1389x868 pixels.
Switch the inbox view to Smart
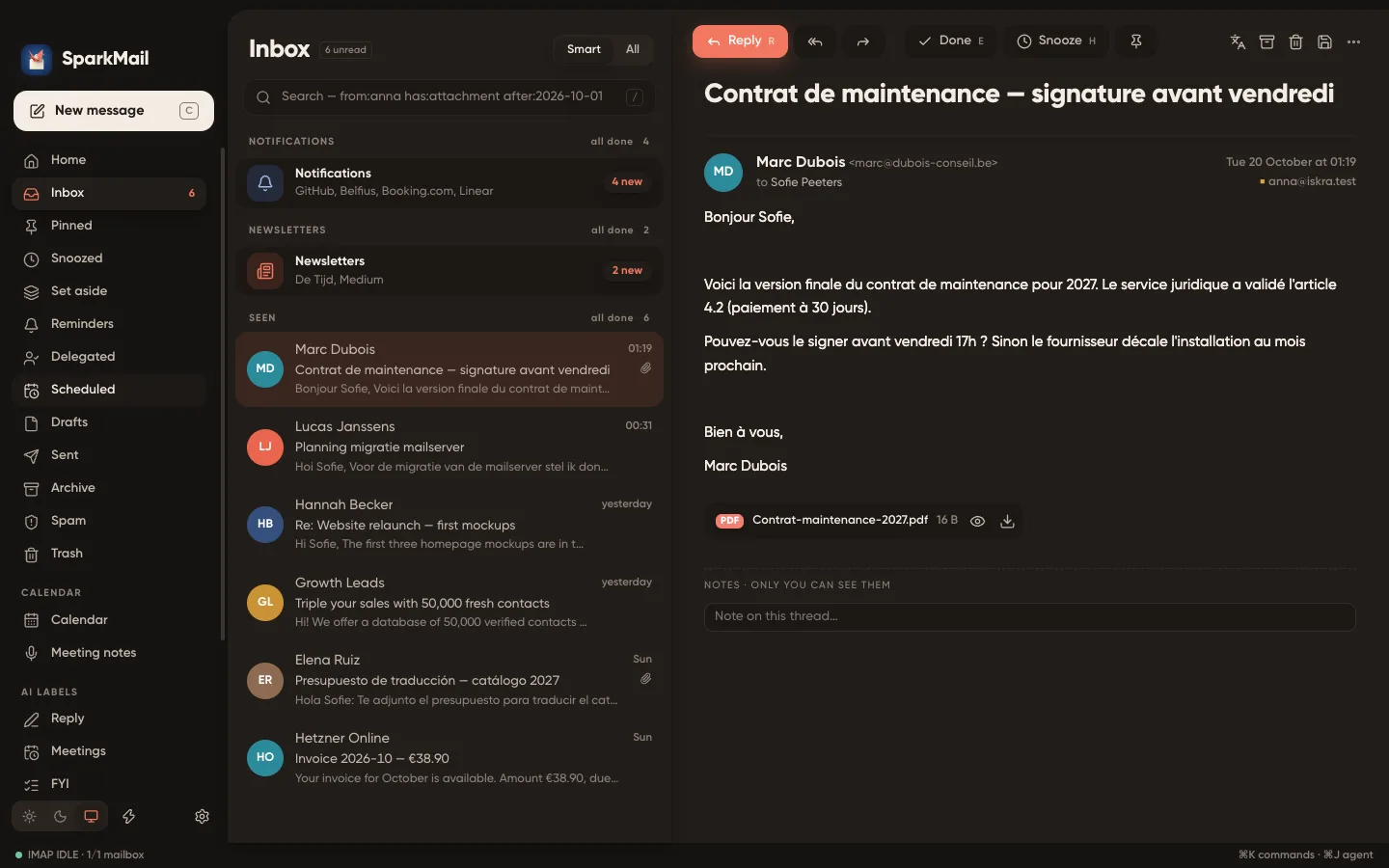(584, 49)
